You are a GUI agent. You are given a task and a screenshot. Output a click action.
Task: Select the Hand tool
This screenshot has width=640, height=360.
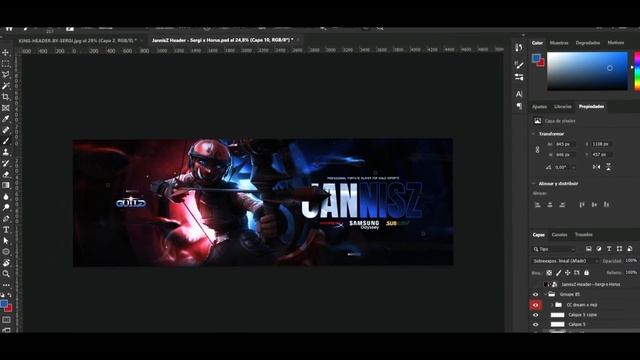pos(6,263)
